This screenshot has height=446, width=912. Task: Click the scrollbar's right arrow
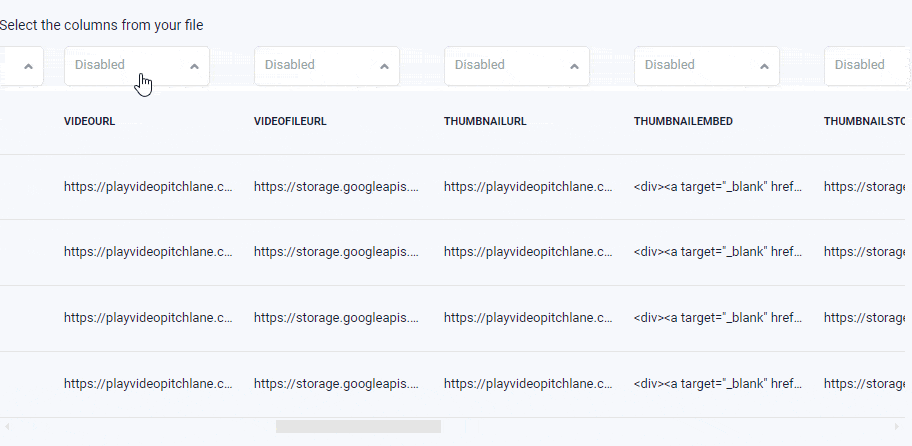(x=896, y=427)
